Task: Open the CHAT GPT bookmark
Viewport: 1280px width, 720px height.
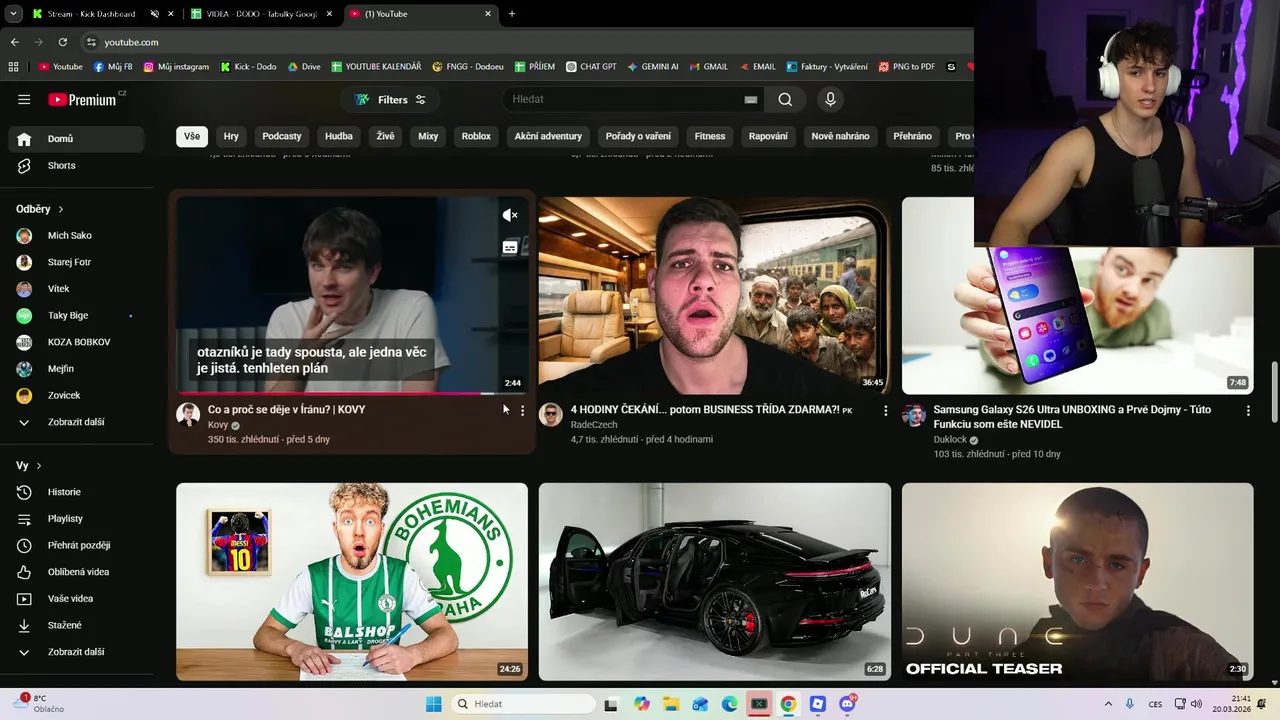Action: point(591,67)
